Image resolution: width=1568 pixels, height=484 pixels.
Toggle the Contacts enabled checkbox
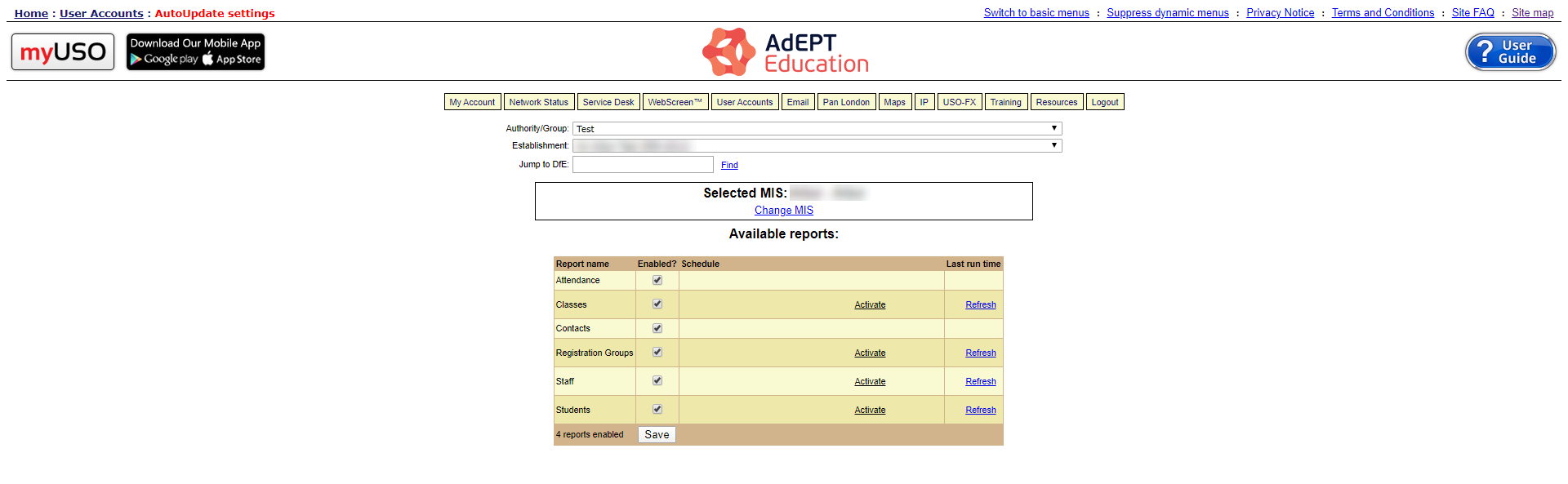click(657, 328)
